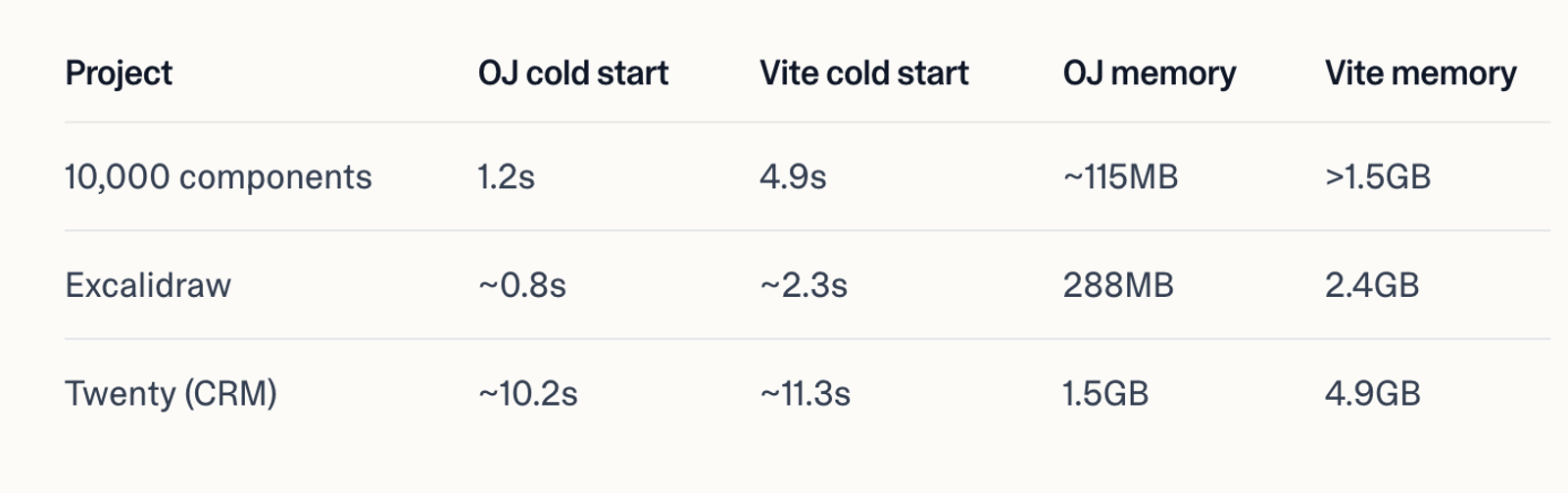This screenshot has height=493, width=1568.
Task: Click the Project column header
Action: [119, 74]
